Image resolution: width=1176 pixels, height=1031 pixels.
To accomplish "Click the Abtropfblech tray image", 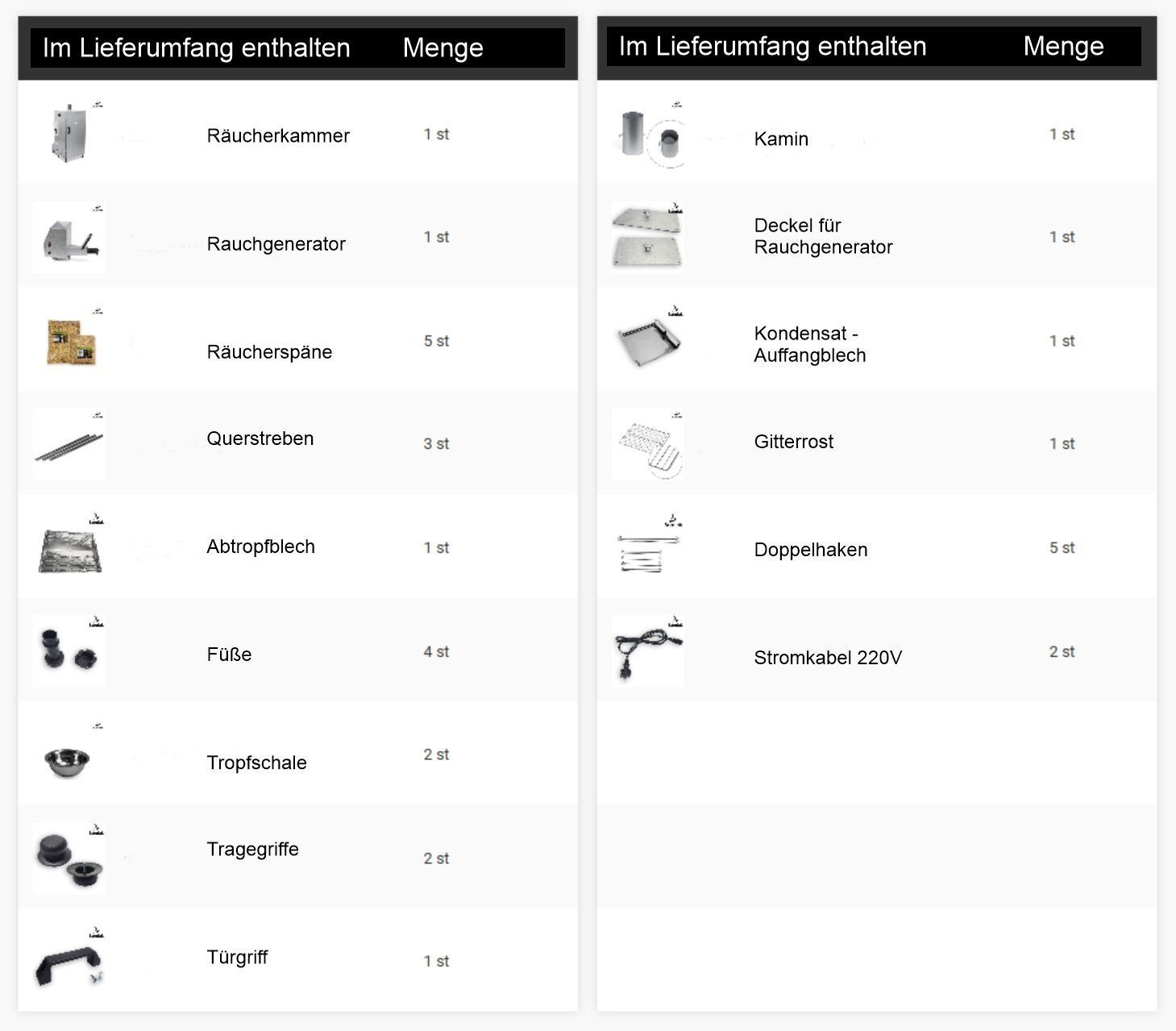I will pos(69,547).
